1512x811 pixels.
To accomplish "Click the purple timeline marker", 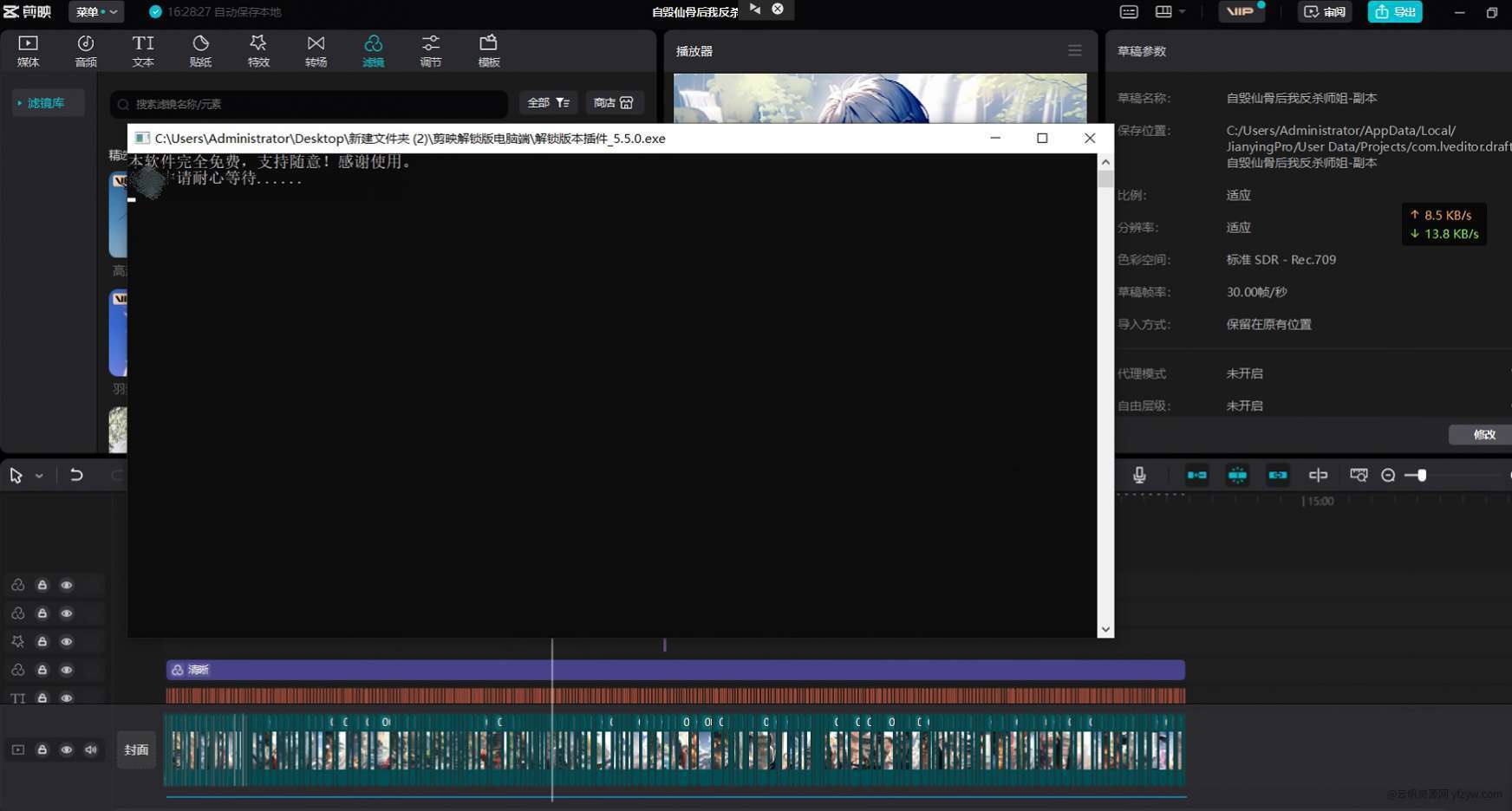I will pos(665,646).
